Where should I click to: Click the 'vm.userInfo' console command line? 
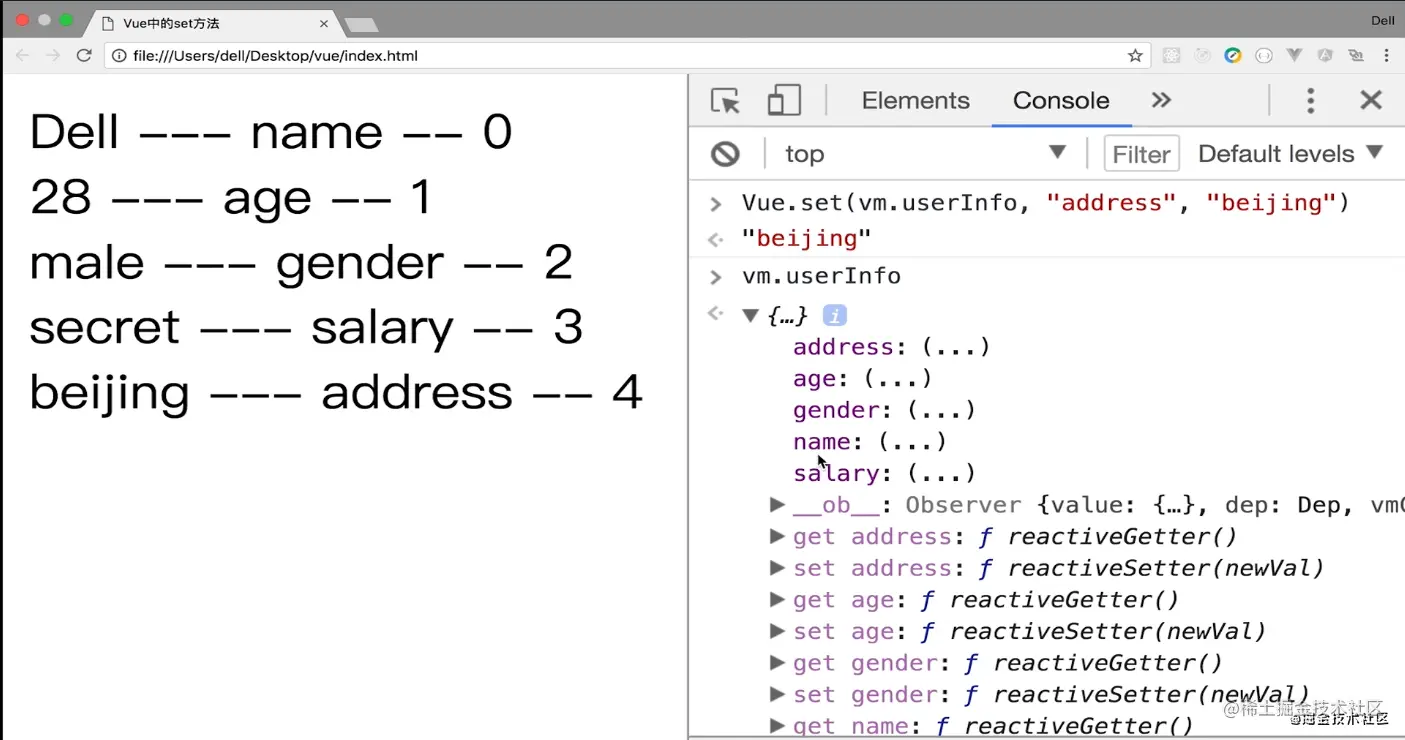[821, 276]
